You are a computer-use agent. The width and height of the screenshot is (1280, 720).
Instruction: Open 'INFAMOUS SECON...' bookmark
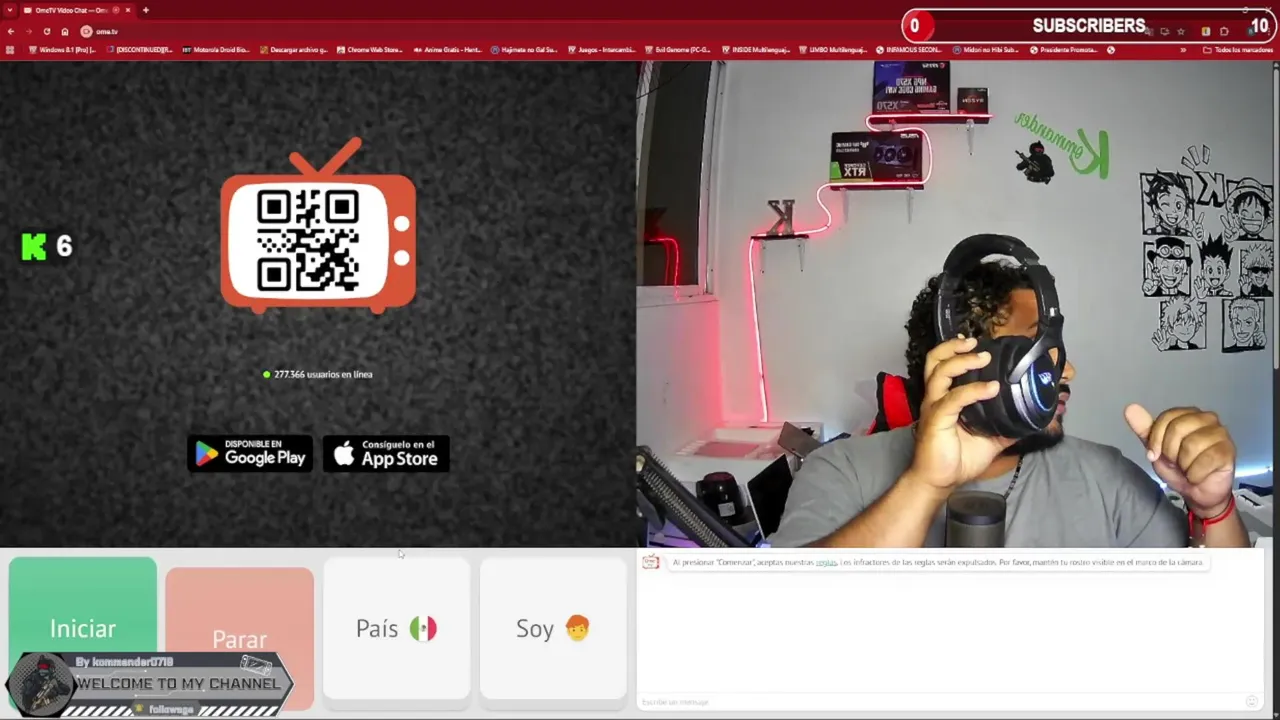point(908,50)
